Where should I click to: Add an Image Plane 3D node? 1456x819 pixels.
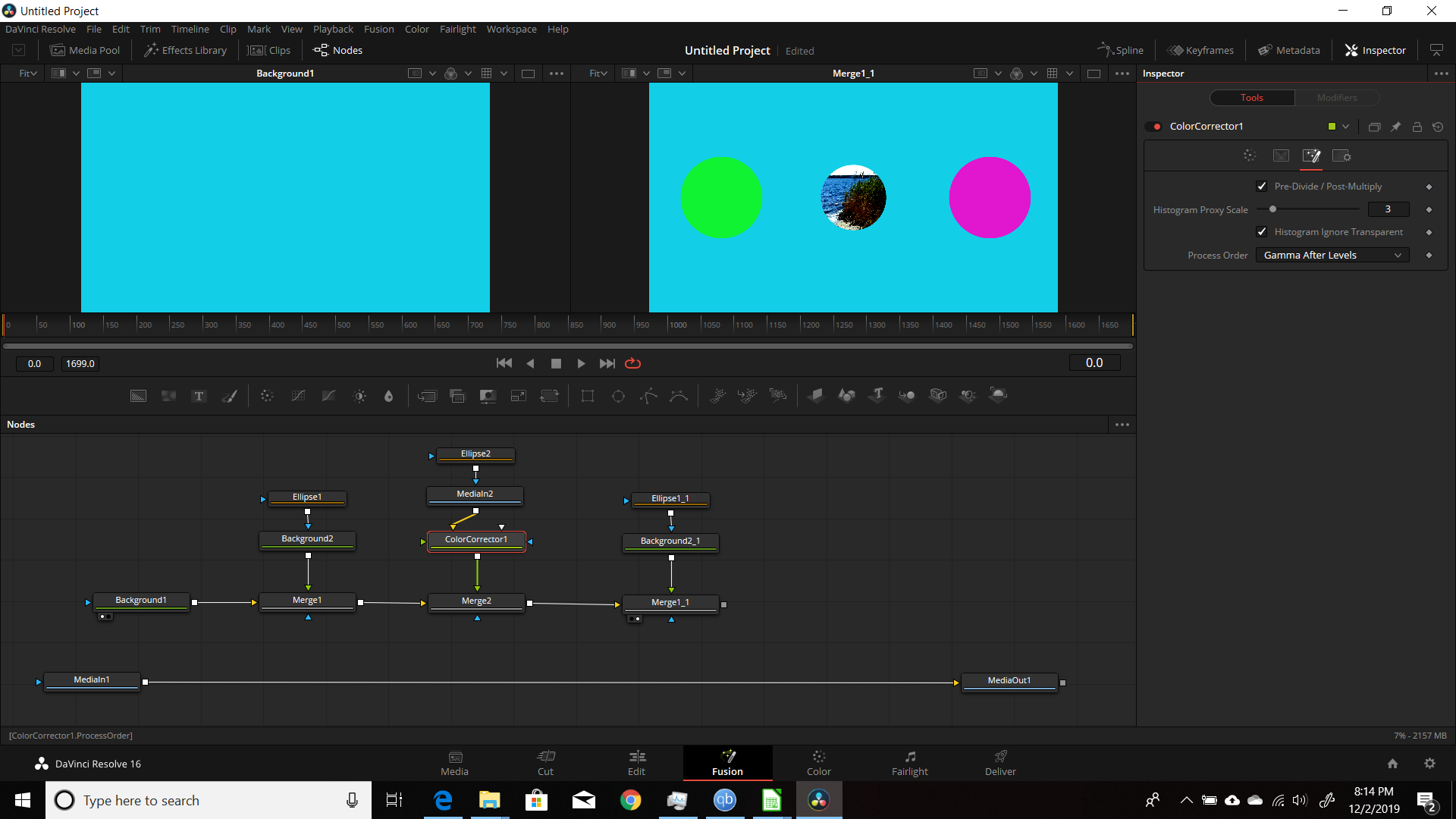tap(816, 395)
